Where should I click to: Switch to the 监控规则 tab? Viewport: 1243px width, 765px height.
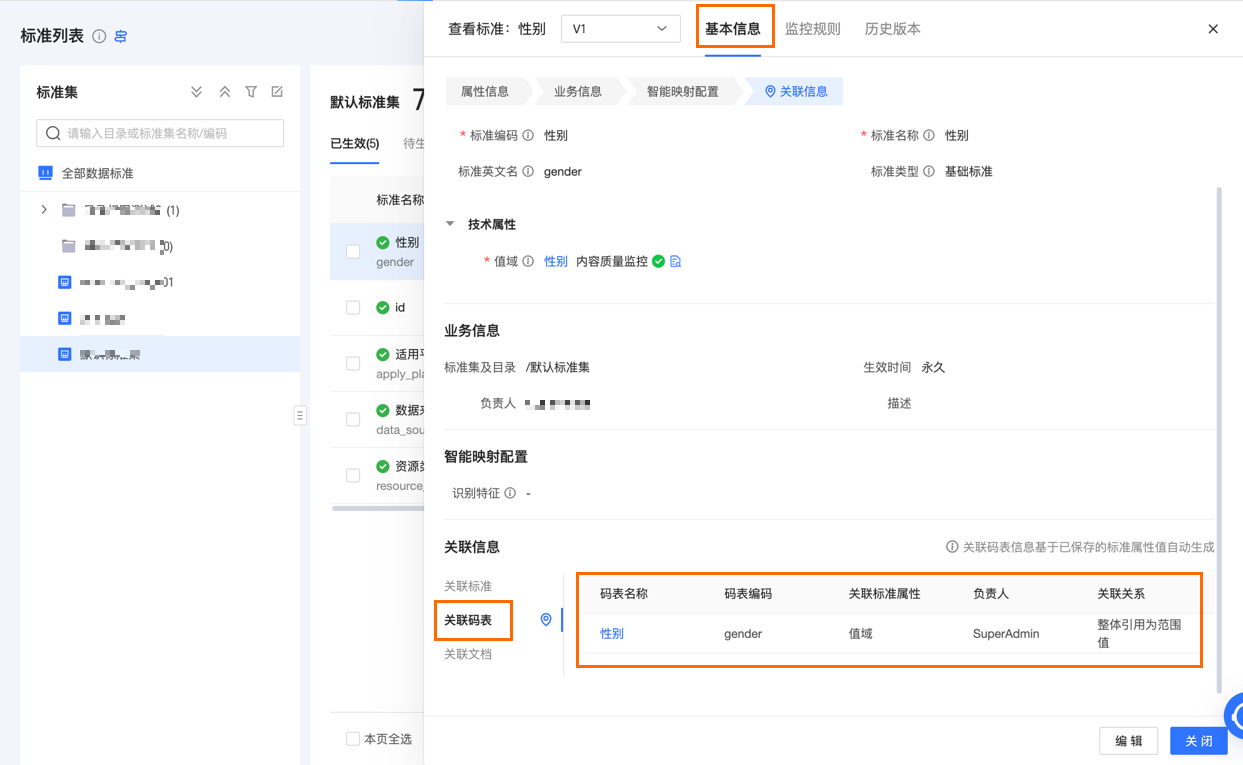click(x=812, y=29)
